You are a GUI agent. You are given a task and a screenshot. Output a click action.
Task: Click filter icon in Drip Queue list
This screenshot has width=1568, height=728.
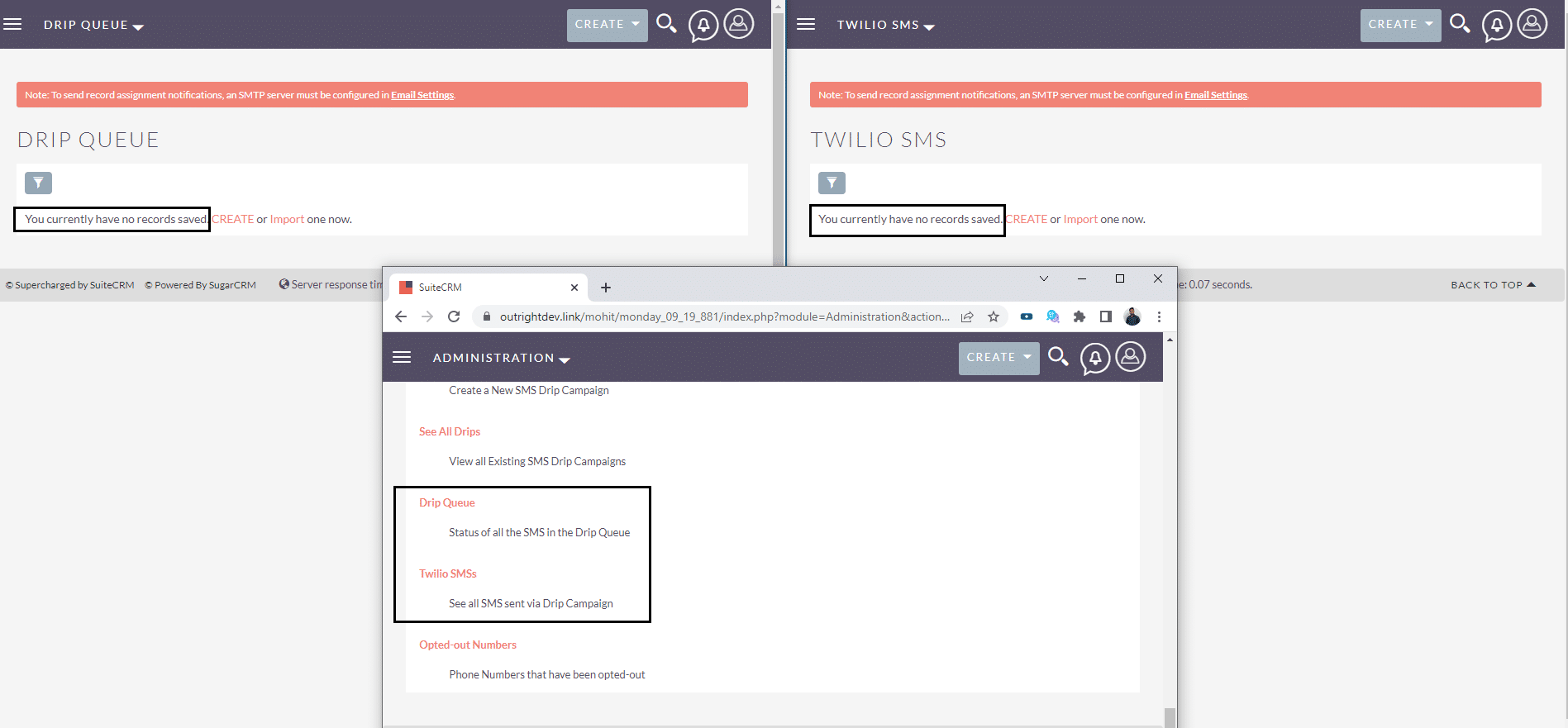[x=38, y=183]
